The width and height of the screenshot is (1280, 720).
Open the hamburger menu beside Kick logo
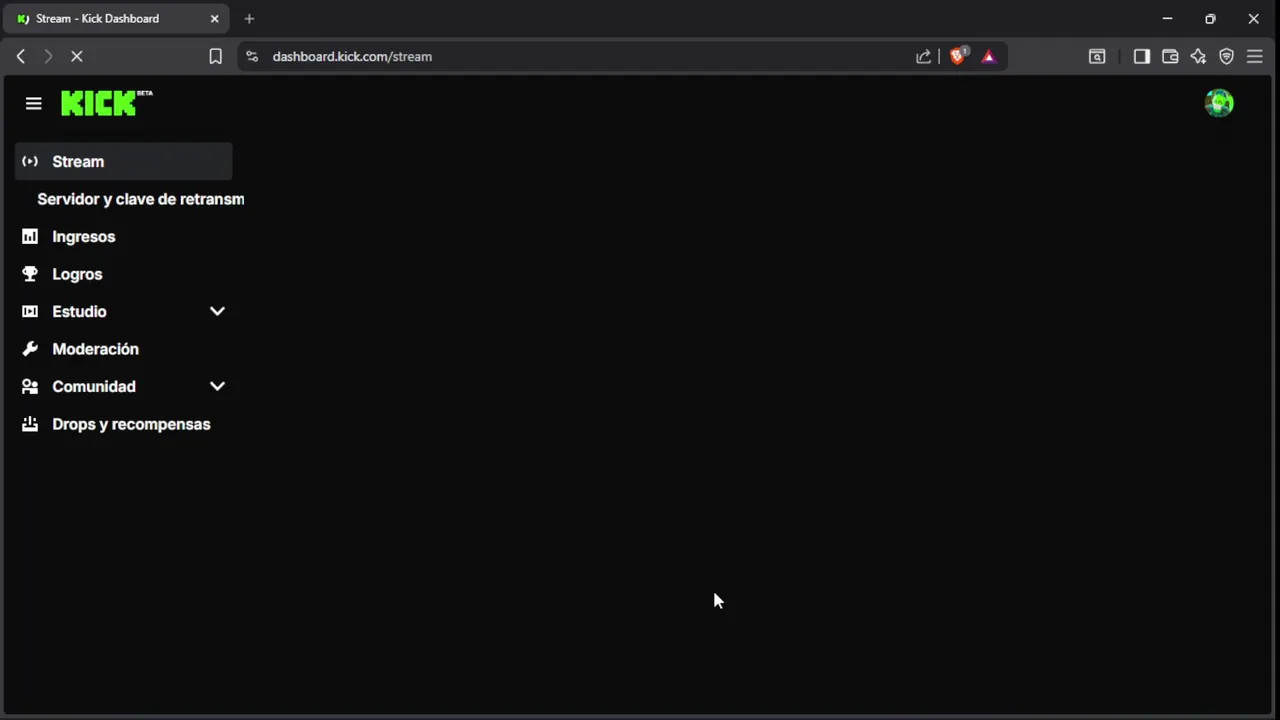[x=33, y=103]
